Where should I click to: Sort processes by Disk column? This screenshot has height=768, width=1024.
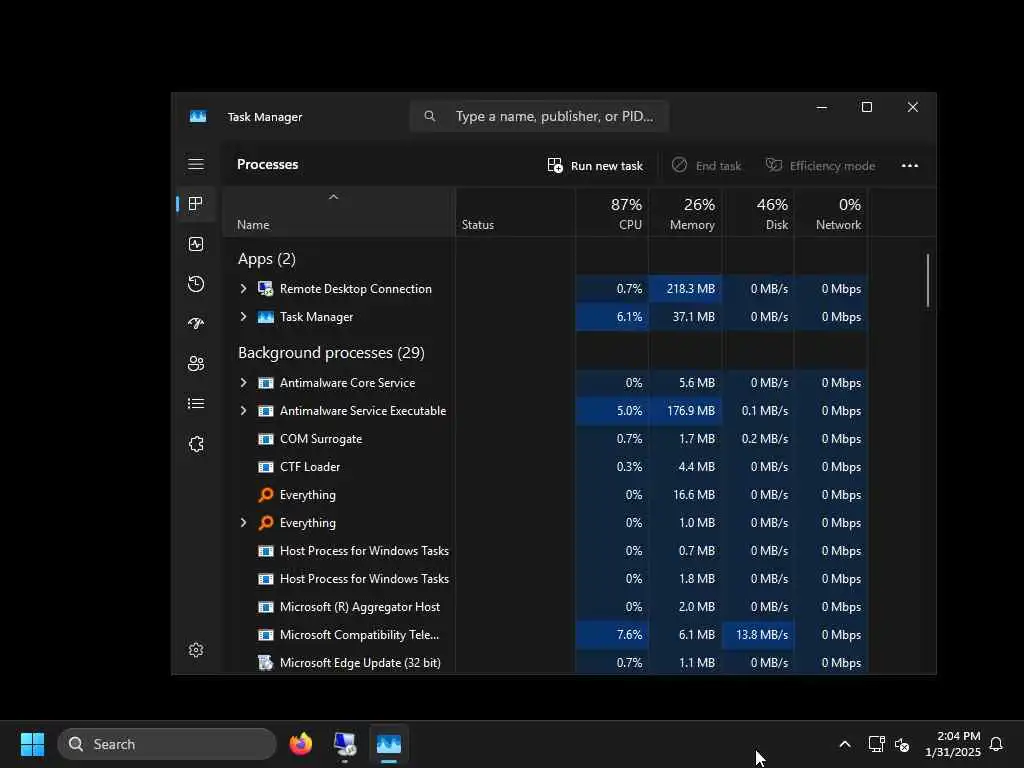[758, 214]
